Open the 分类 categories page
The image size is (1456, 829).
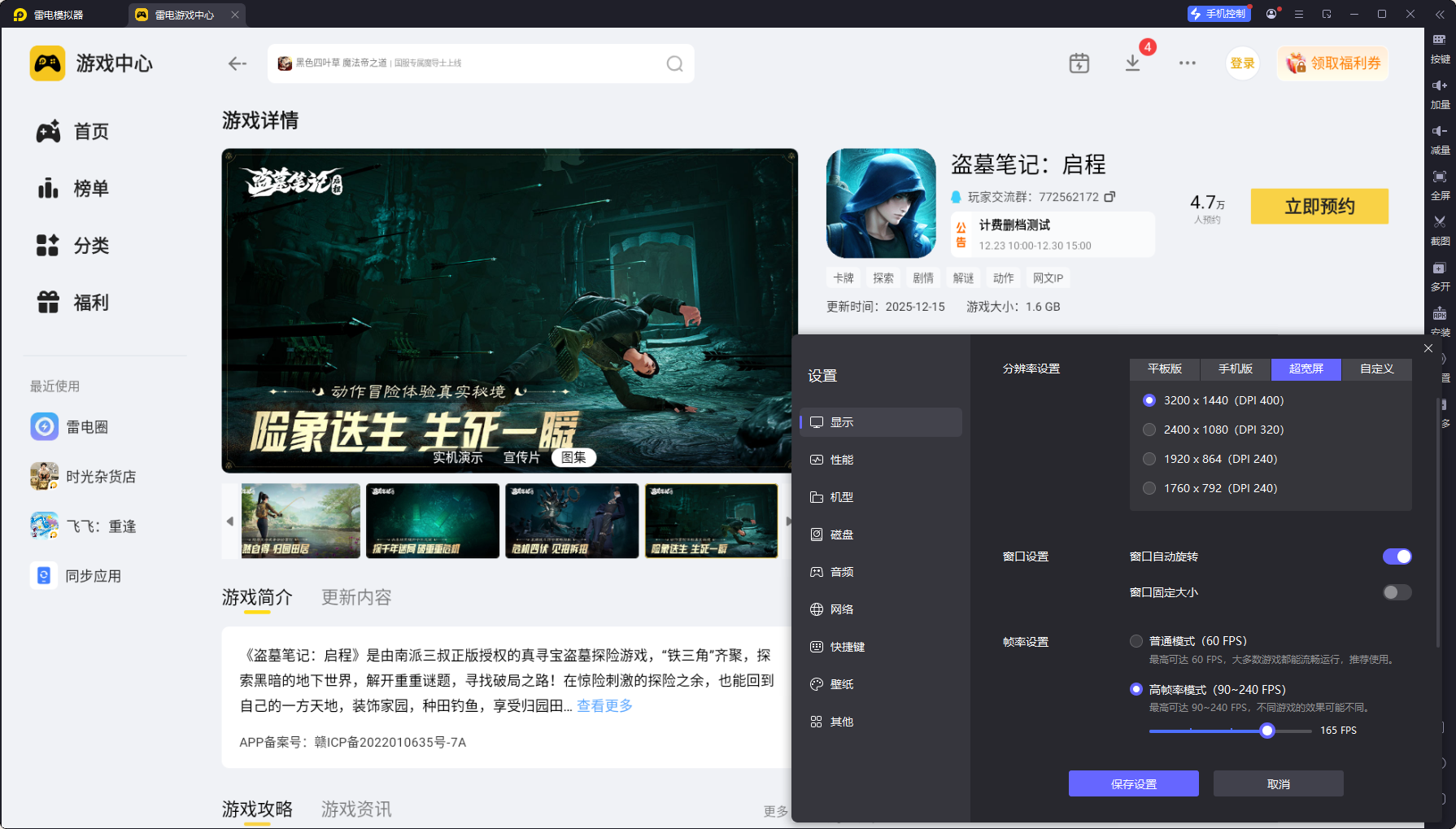point(72,246)
